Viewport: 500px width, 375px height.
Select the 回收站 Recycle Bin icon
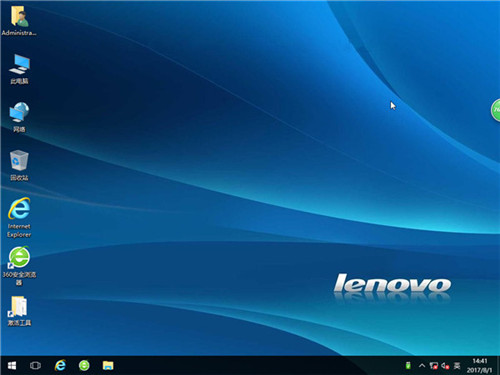coord(19,166)
